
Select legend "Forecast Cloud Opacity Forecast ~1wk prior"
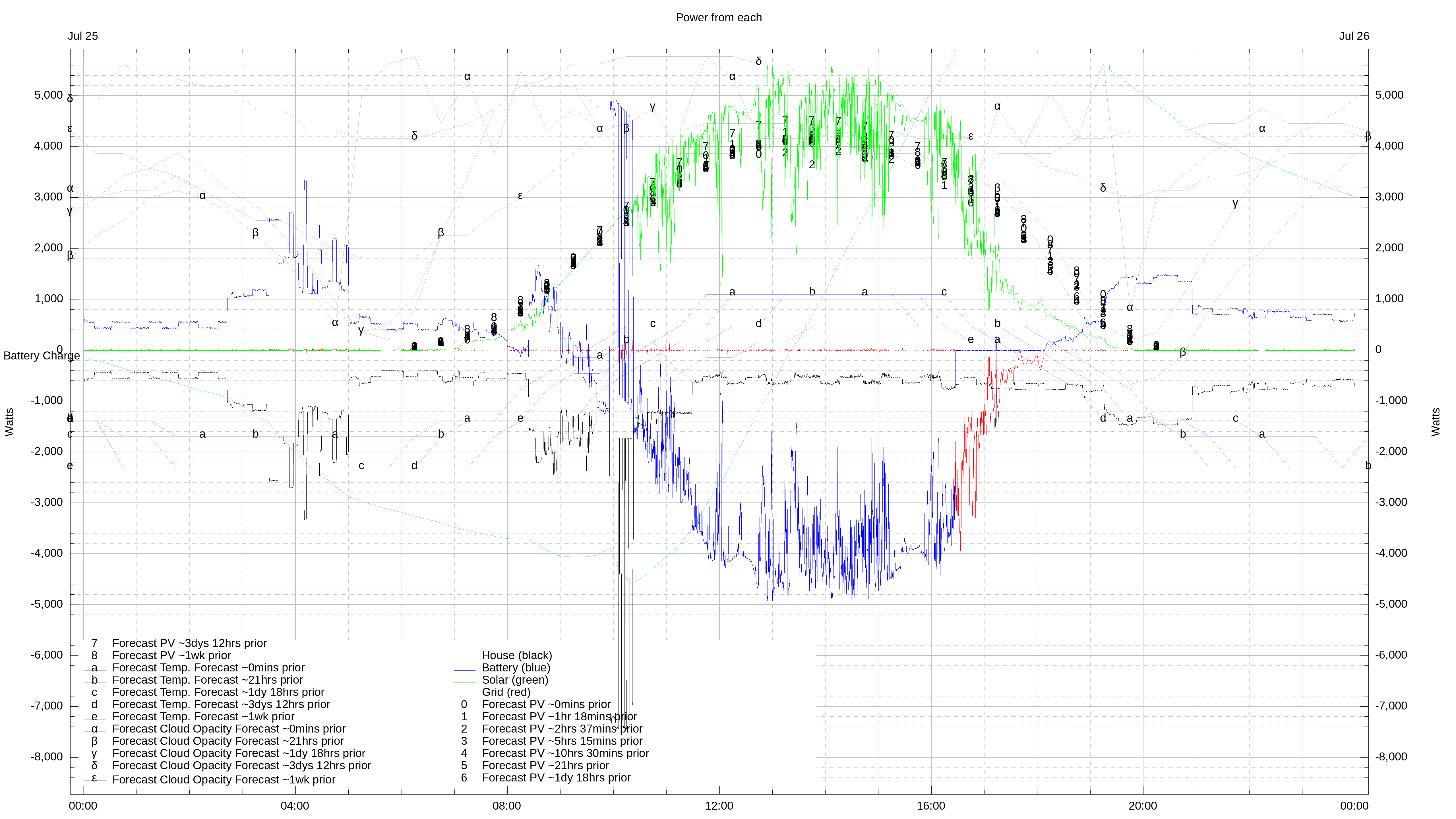coord(224,779)
